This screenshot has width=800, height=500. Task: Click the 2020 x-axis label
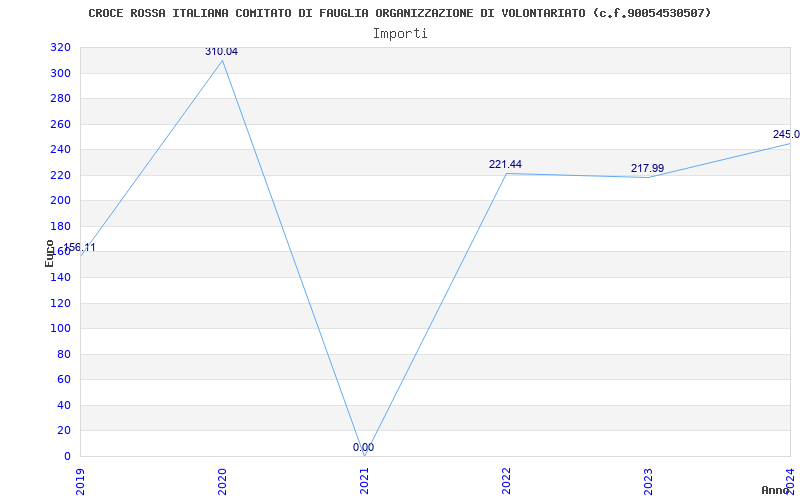tap(222, 482)
